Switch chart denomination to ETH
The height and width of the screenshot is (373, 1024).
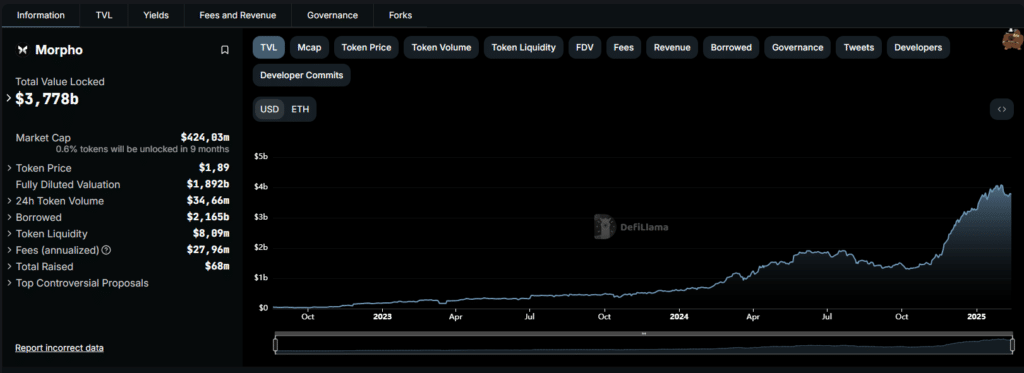(300, 109)
